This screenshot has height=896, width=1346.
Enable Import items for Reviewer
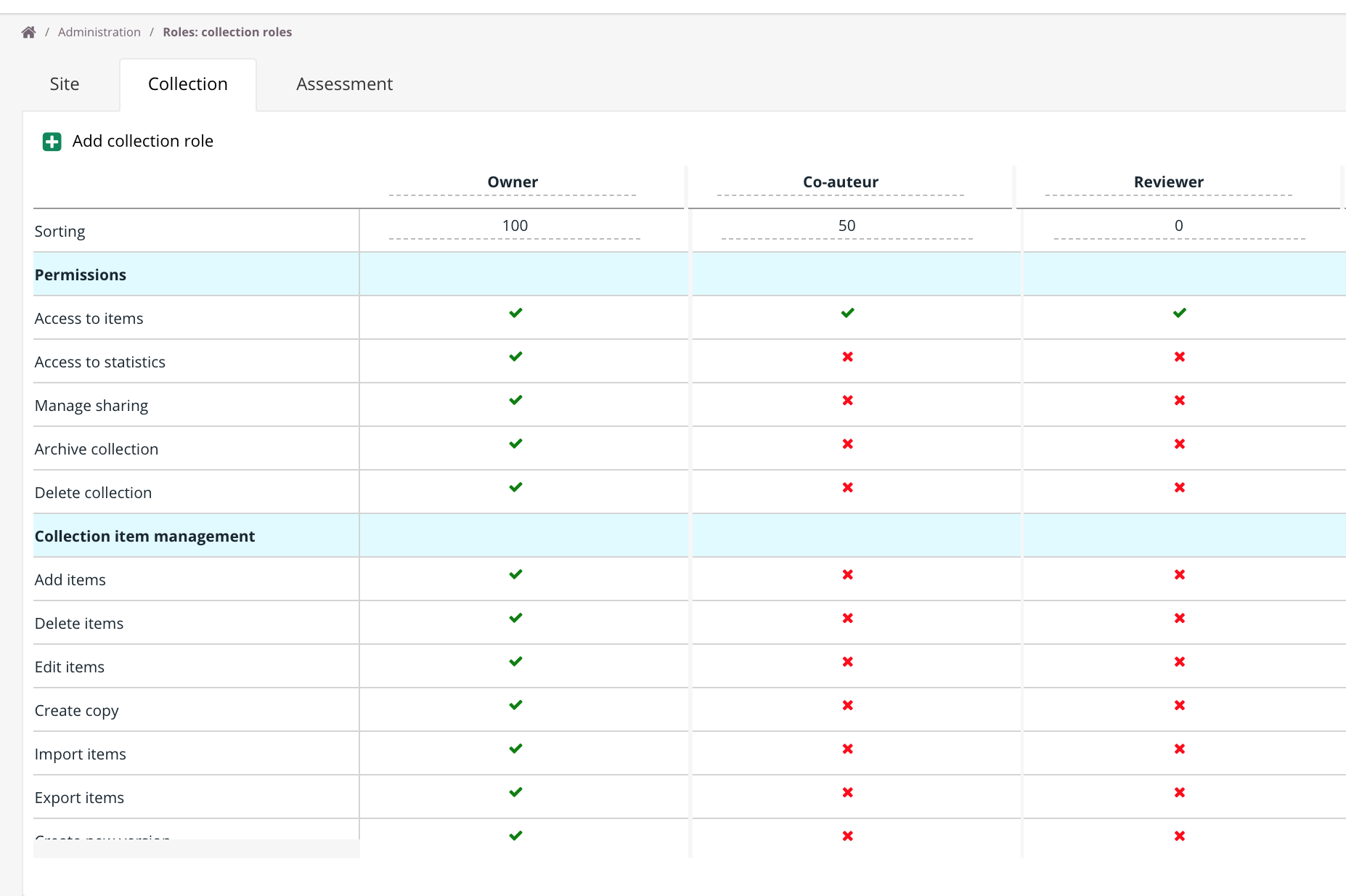point(1180,749)
